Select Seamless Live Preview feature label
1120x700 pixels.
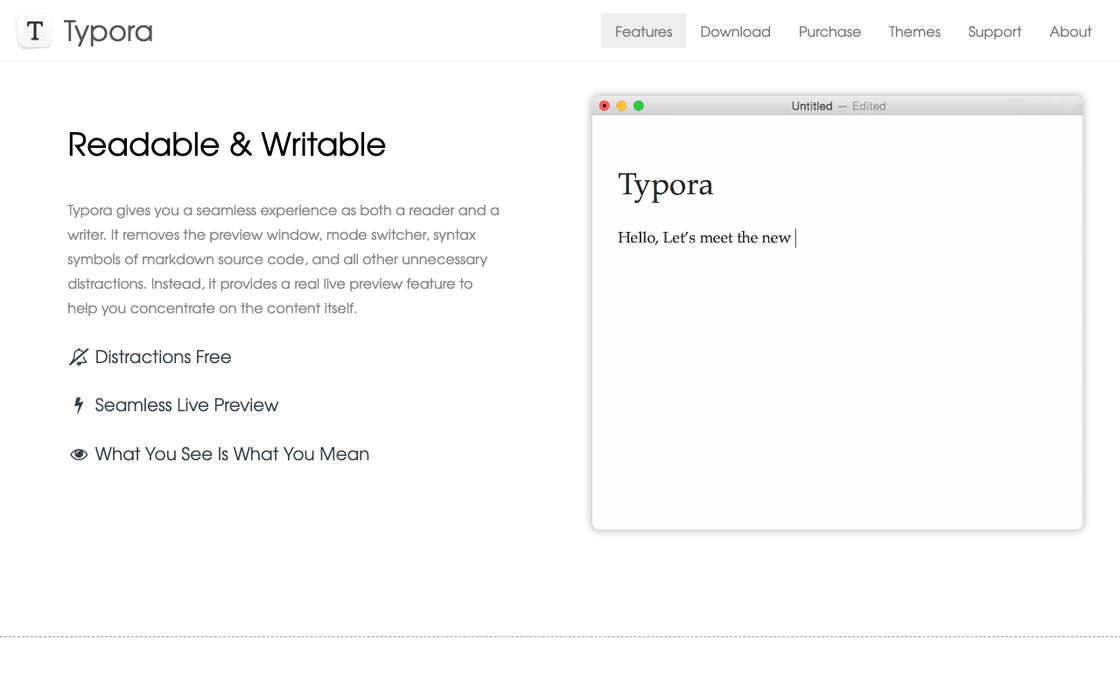[186, 405]
